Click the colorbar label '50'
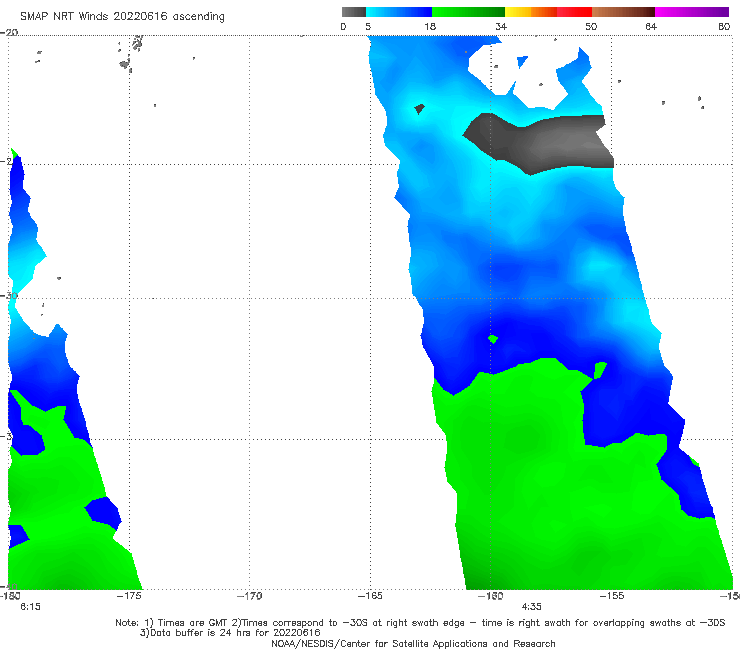Viewport: 740px width, 650px height. [x=591, y=26]
